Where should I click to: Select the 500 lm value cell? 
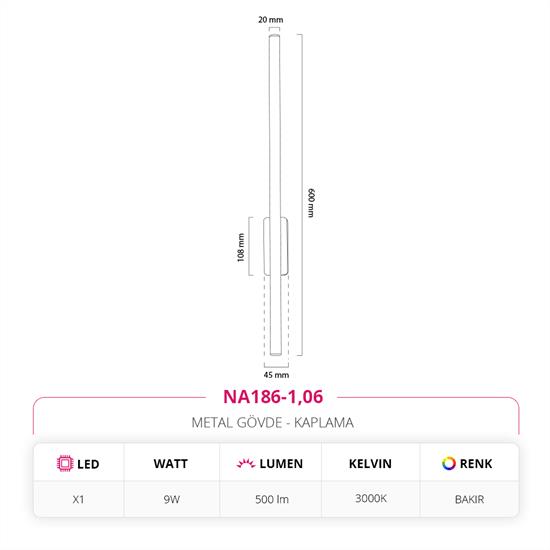click(272, 499)
